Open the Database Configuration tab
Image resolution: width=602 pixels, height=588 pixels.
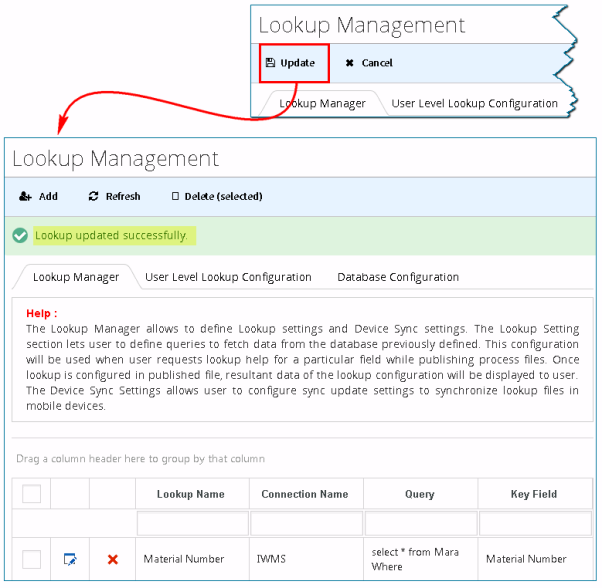coord(398,277)
